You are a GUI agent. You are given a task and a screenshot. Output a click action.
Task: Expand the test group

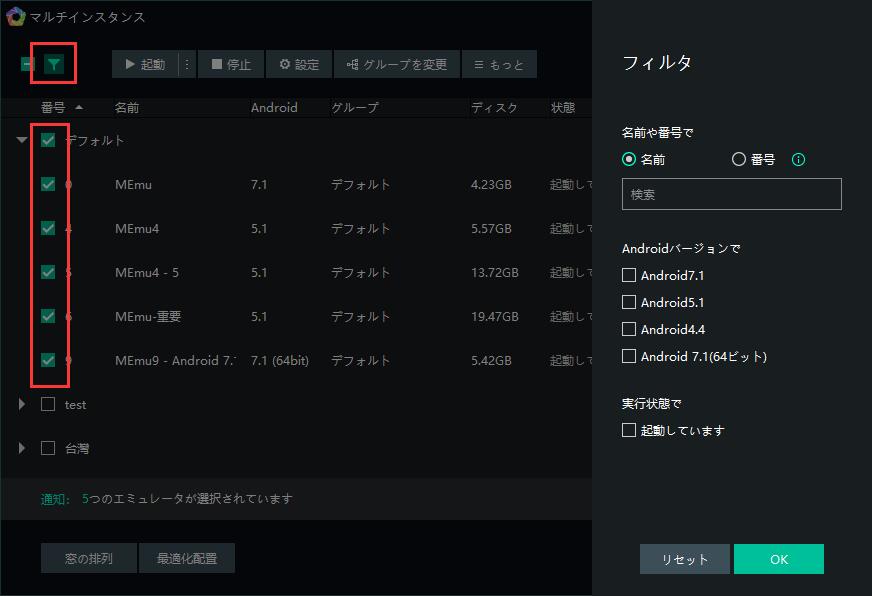click(x=22, y=404)
